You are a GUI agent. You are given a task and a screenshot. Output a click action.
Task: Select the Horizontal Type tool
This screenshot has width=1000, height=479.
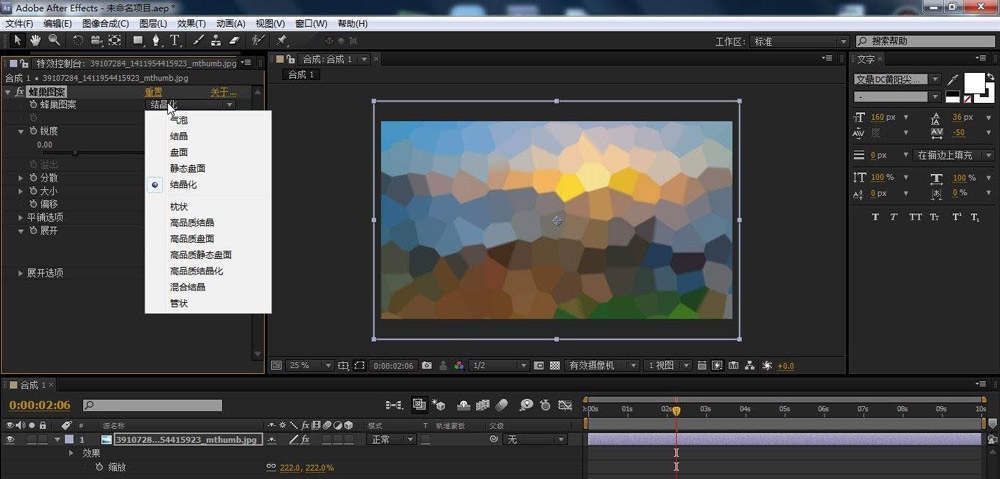coord(175,41)
